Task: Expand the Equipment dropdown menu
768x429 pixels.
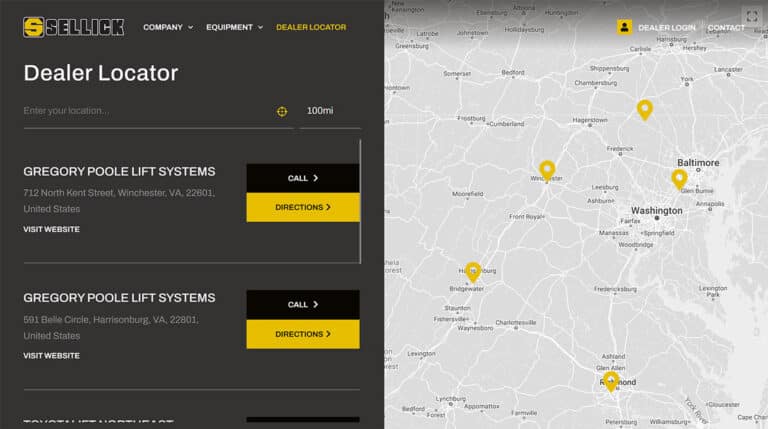Action: tap(234, 27)
